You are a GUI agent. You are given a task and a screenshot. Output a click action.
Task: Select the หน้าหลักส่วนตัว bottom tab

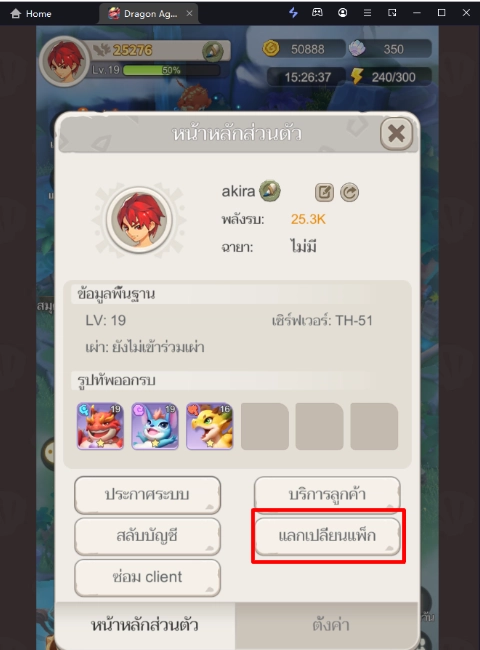(145, 625)
